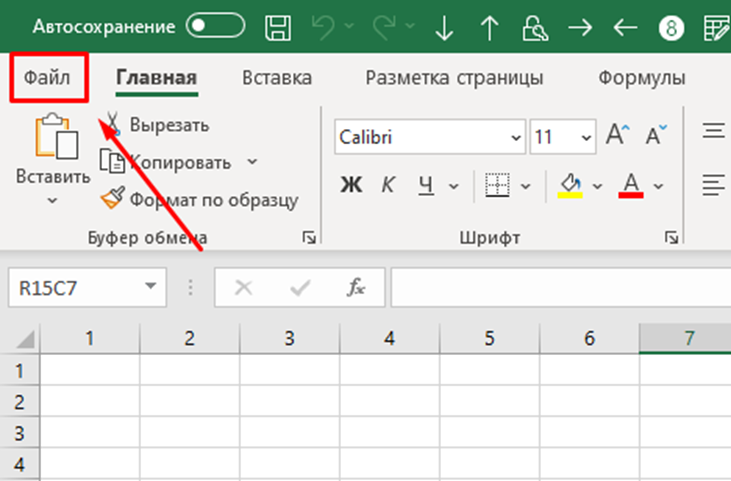Expand the Name Box dropdown arrow

[x=150, y=286]
